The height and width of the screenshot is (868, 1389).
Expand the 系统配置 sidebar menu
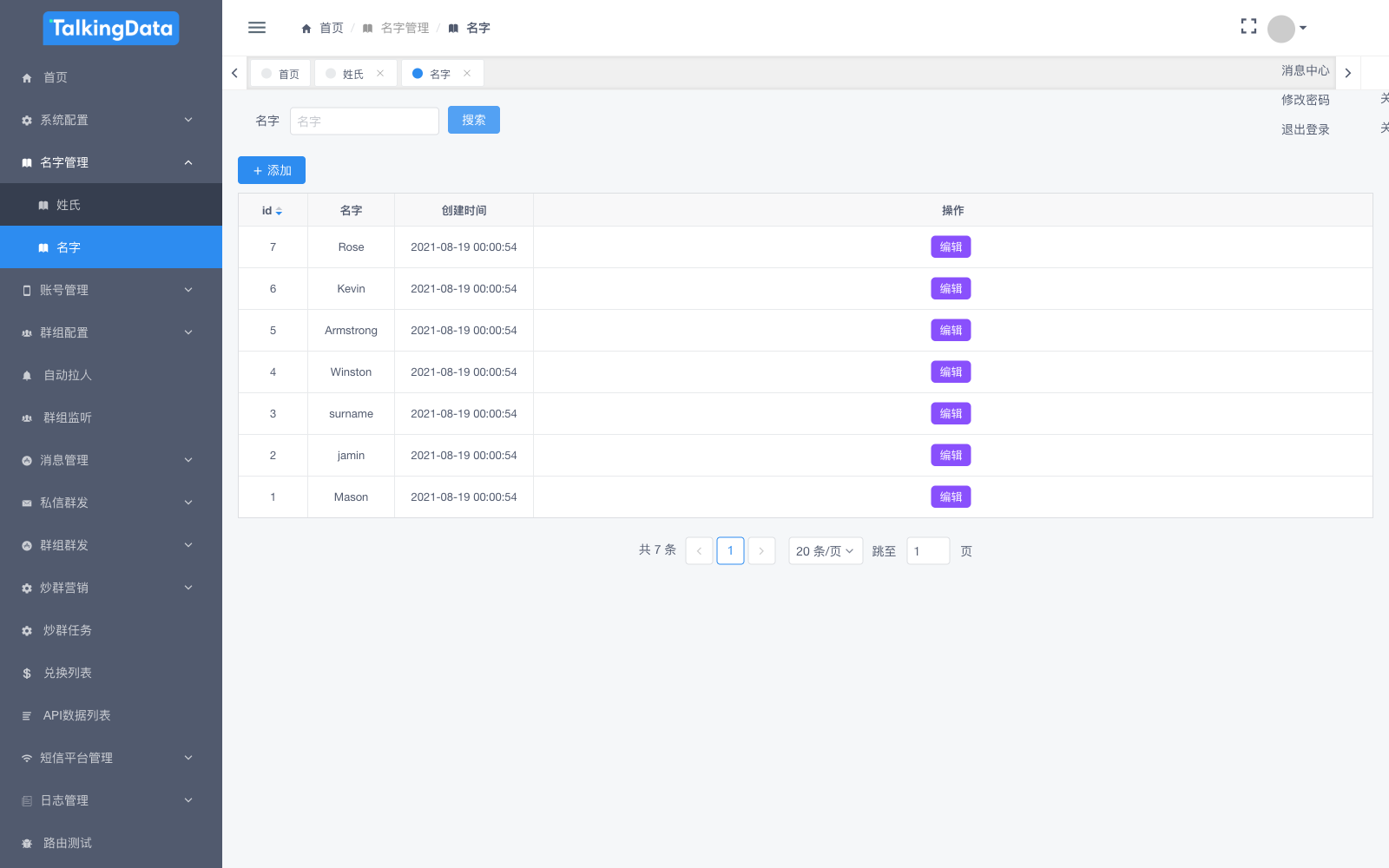pos(111,120)
